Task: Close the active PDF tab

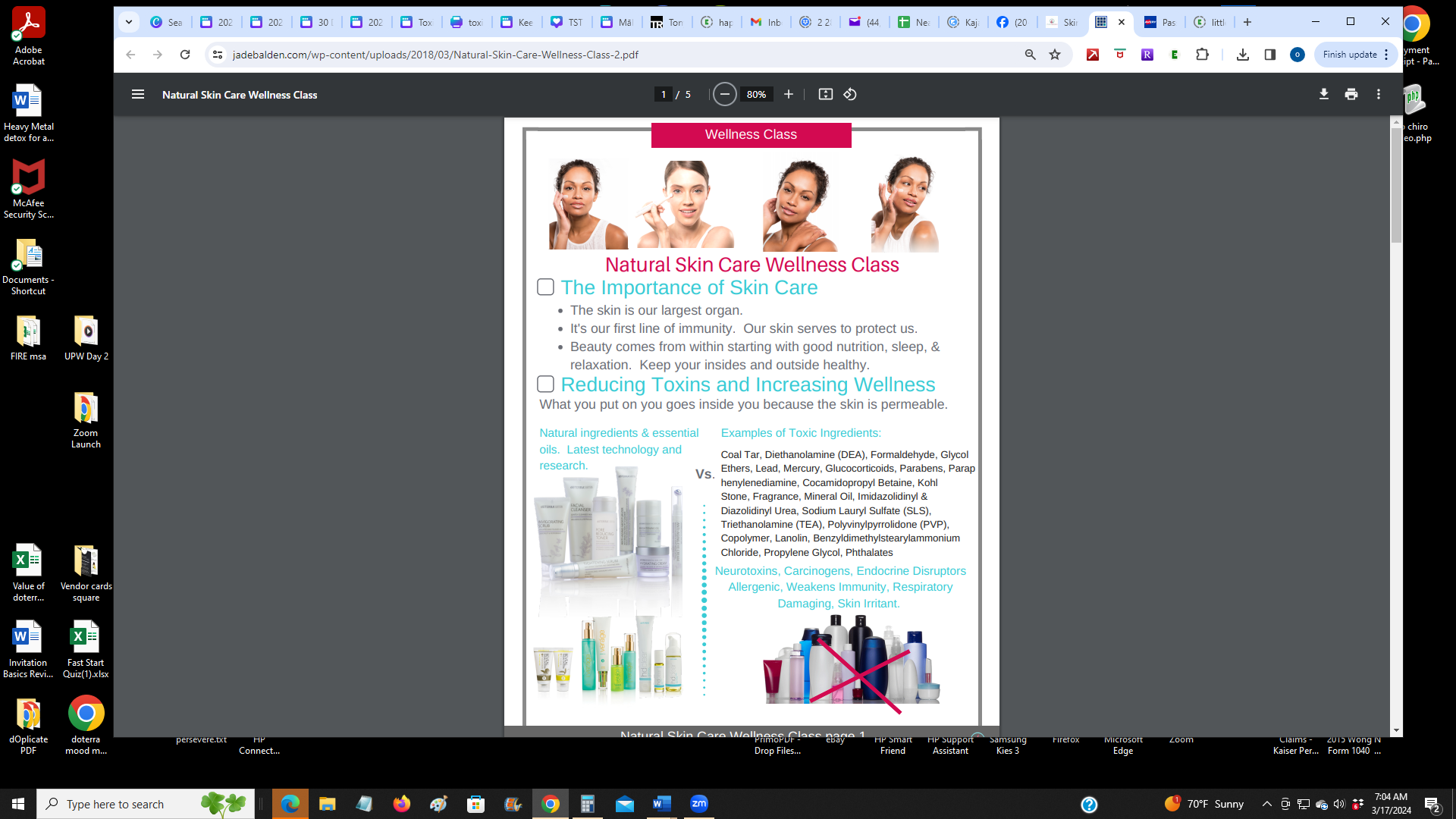Action: pos(1121,22)
